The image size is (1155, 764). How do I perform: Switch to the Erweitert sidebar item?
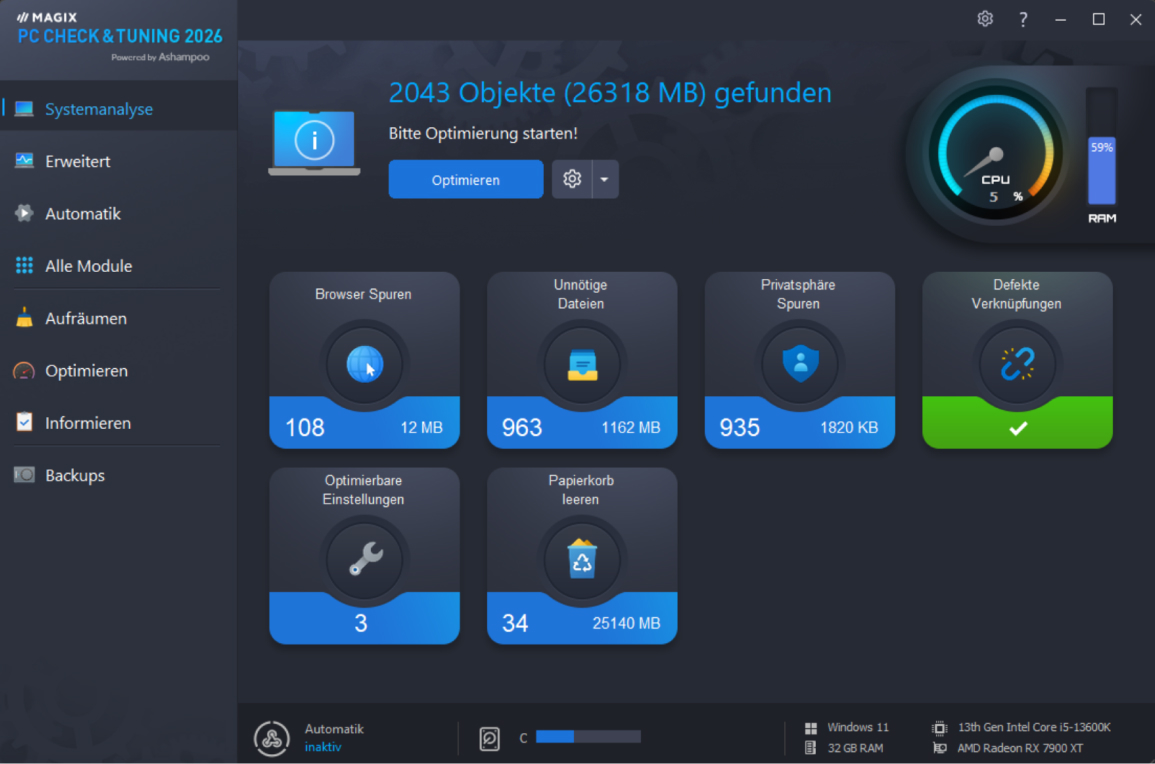click(x=78, y=161)
